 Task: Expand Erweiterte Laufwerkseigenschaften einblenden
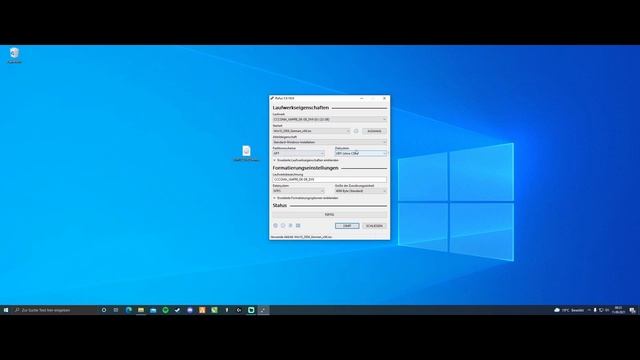(x=306, y=160)
